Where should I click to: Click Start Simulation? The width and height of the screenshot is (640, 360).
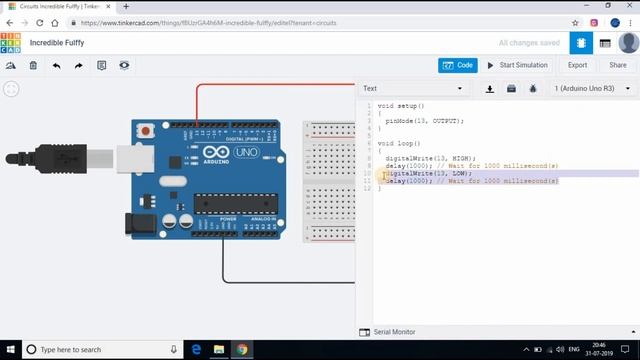[x=517, y=65]
